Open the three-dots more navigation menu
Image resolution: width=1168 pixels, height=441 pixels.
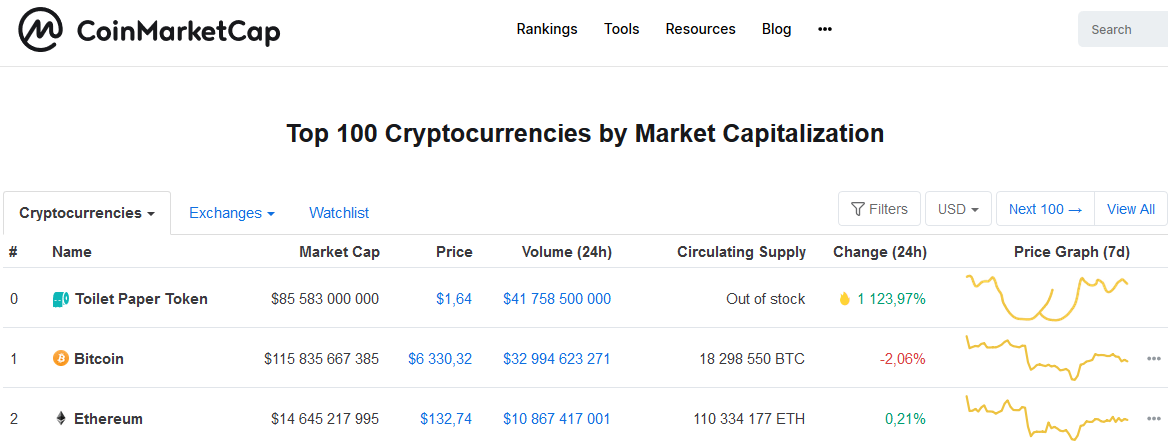pyautogui.click(x=825, y=29)
